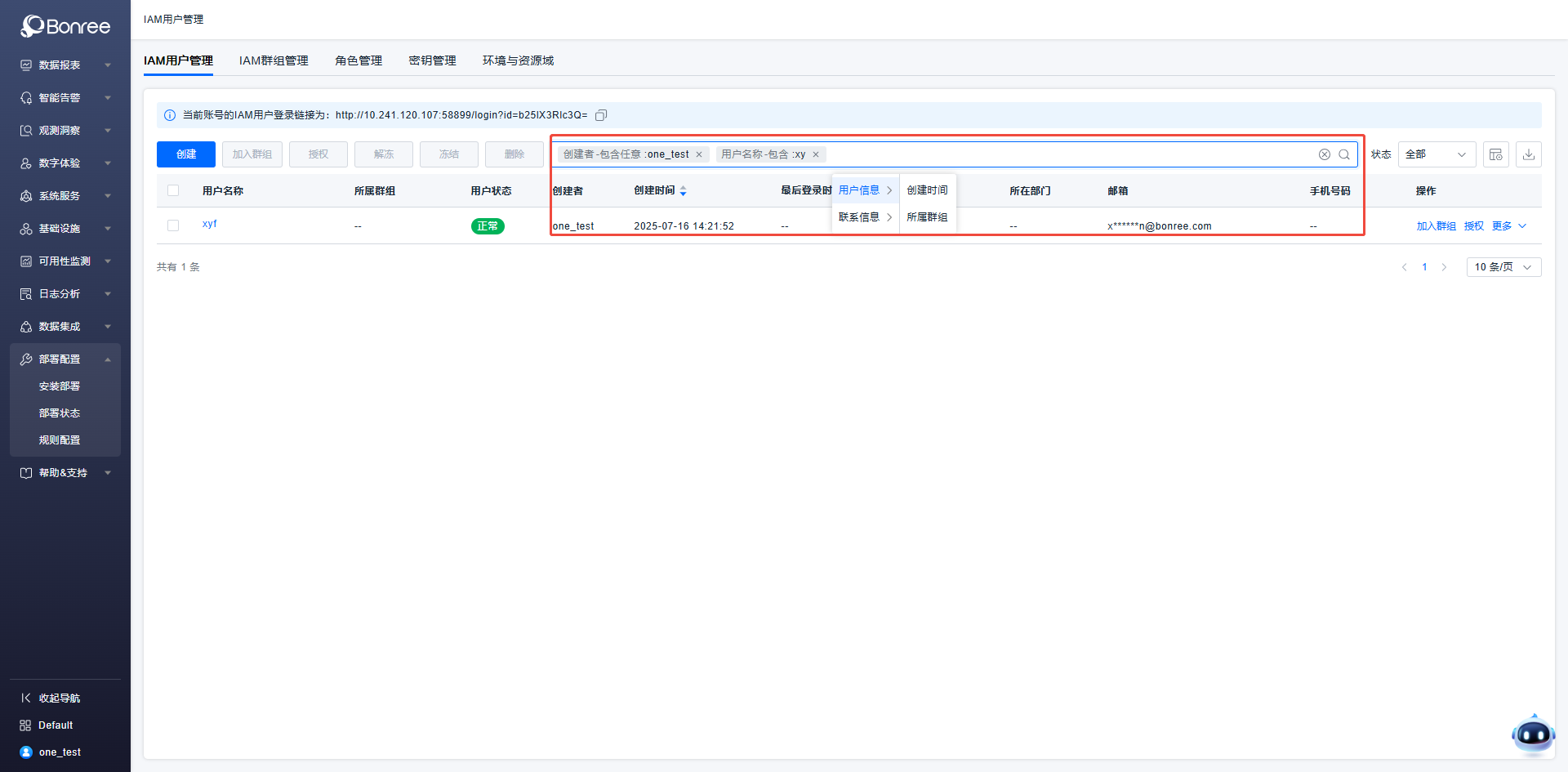Tick the checkbox for user xyf

tap(173, 225)
